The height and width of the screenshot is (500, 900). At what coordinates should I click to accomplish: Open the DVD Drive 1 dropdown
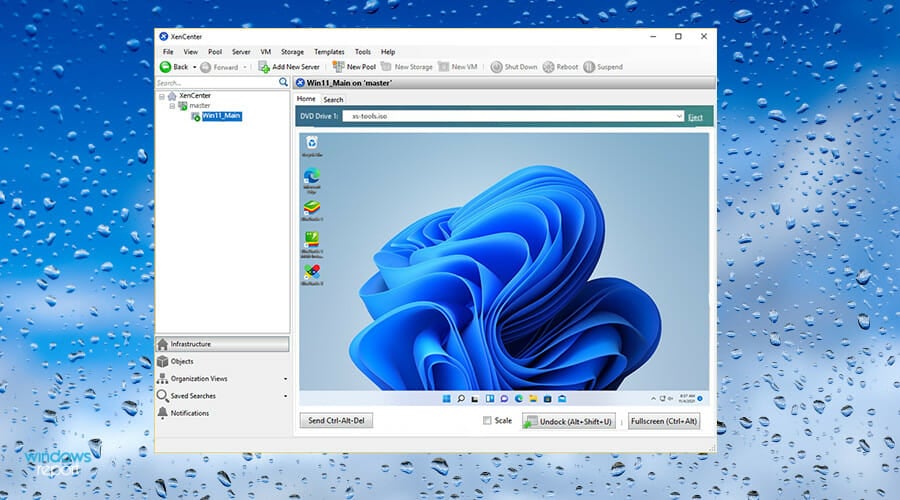[678, 117]
